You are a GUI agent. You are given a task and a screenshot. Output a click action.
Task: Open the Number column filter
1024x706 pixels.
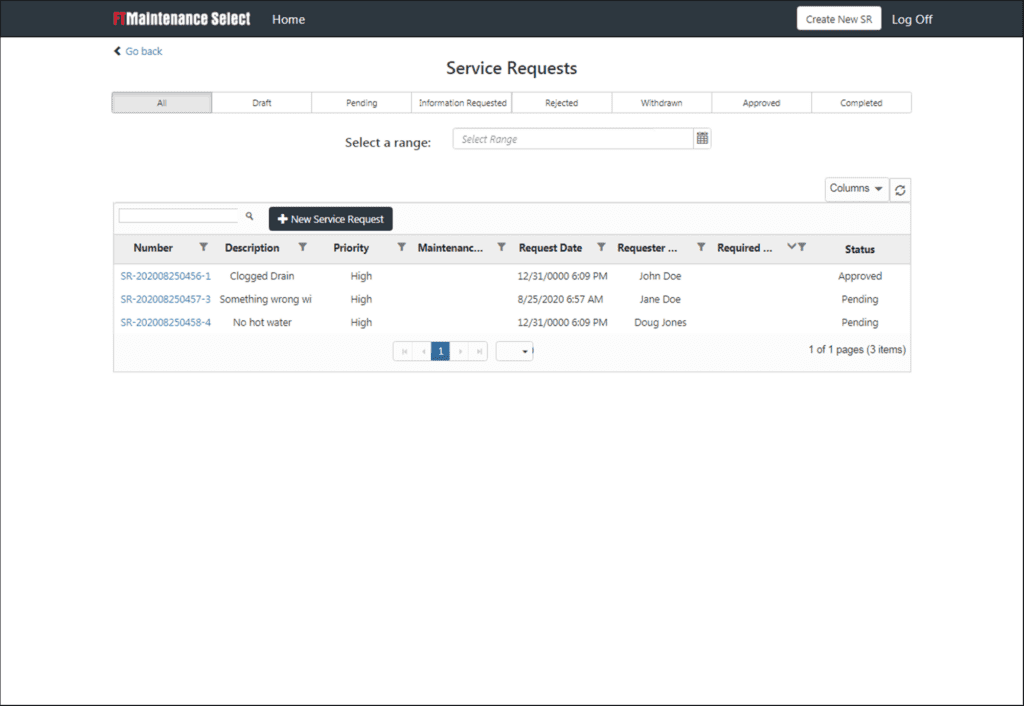pos(204,247)
